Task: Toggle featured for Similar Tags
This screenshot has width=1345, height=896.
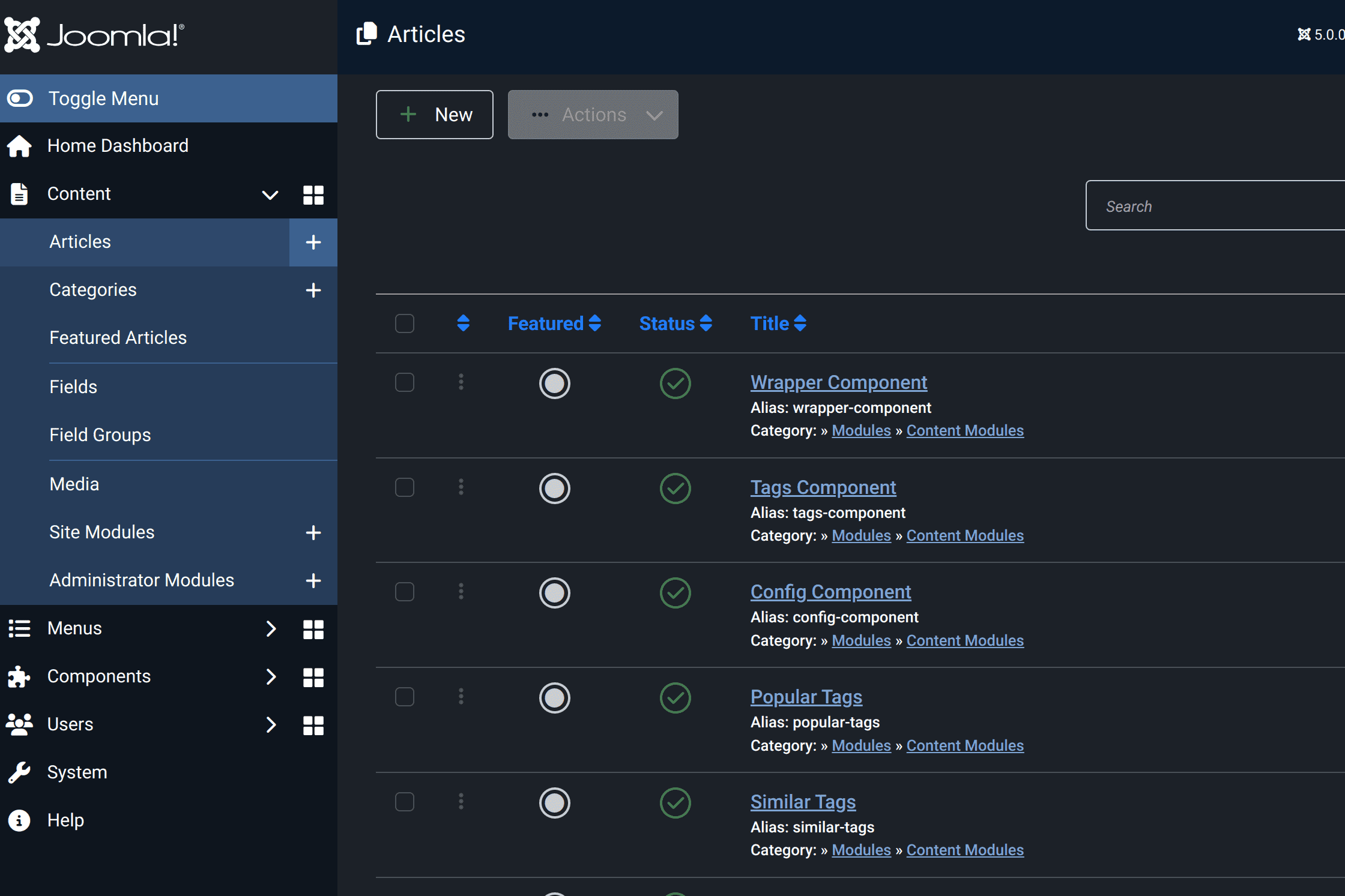Action: (554, 803)
